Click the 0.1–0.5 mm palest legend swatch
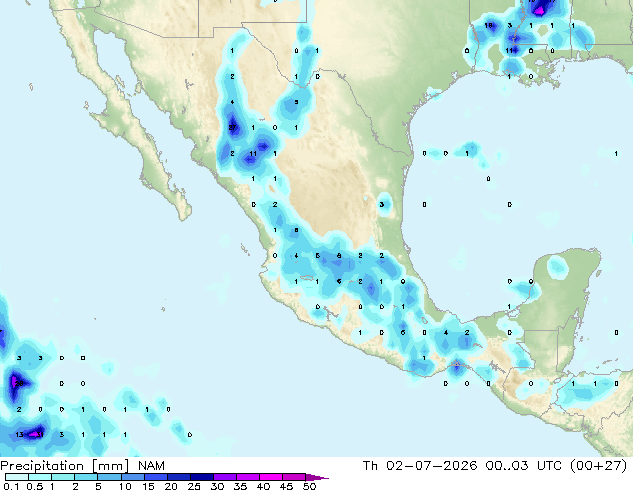 coord(17,477)
